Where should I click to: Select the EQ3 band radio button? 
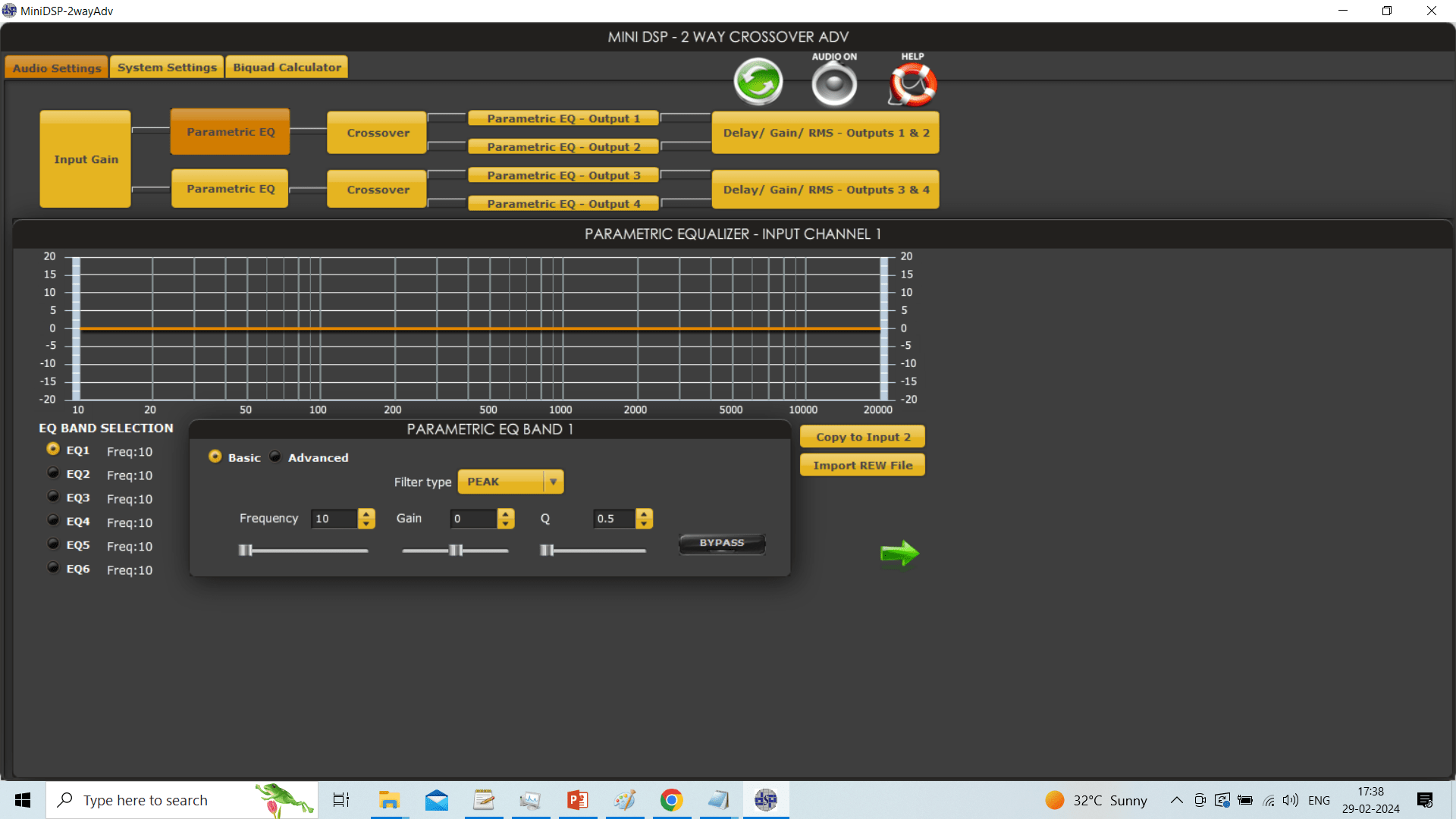53,496
